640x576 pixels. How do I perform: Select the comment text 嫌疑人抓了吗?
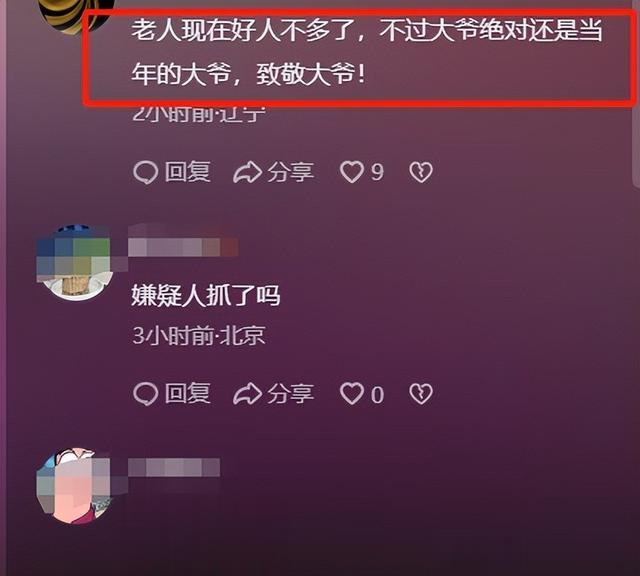(206, 296)
